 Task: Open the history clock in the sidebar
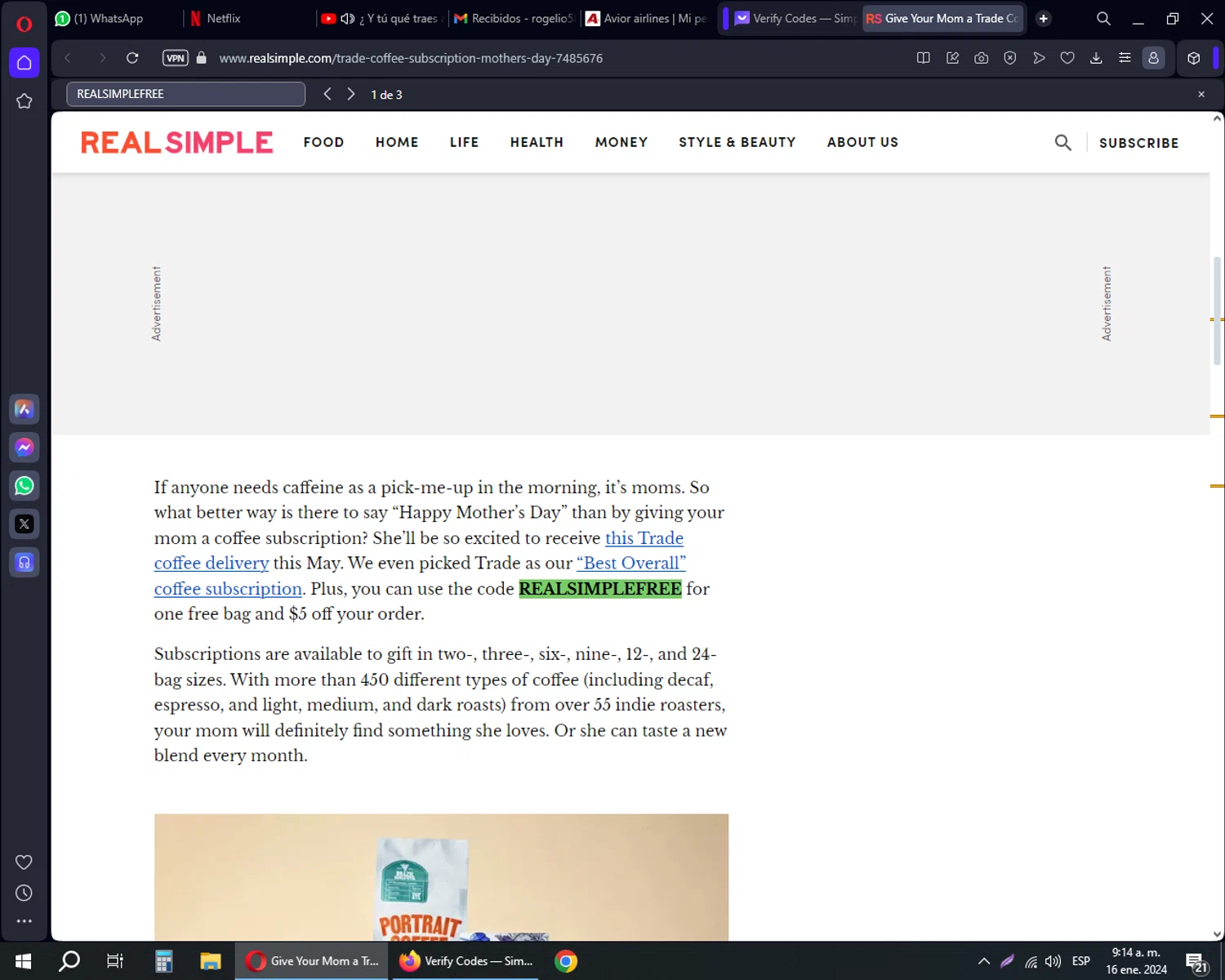point(24,893)
